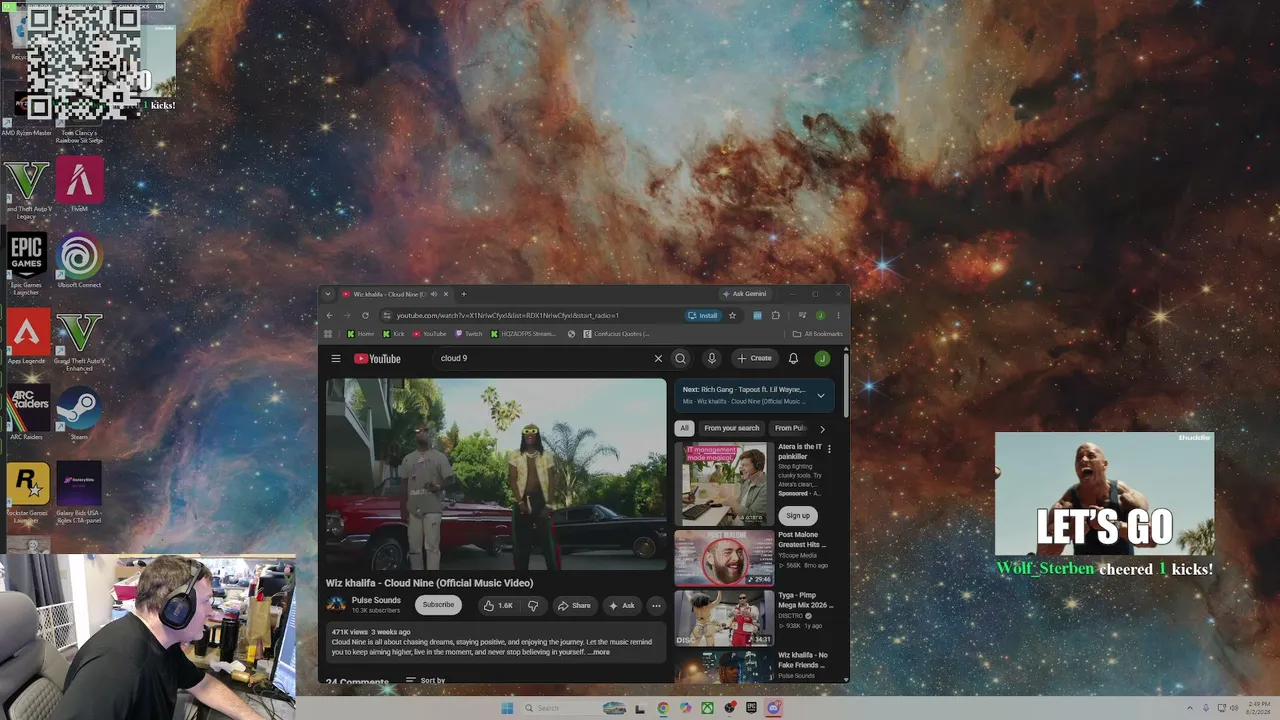Select the All filter chip
The height and width of the screenshot is (720, 1280).
click(685, 428)
